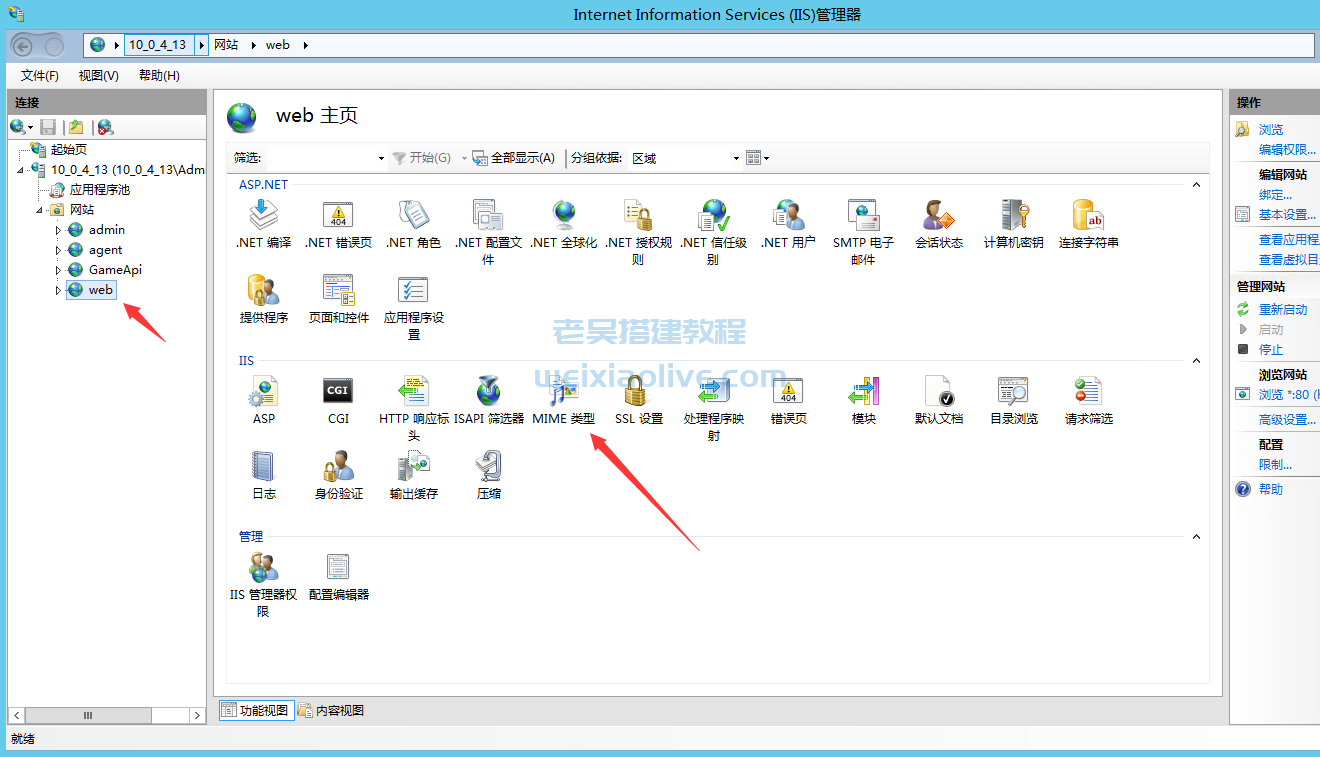Collapse the ASP.NET group section
Screen dimensions: 1320x757
[x=1195, y=185]
